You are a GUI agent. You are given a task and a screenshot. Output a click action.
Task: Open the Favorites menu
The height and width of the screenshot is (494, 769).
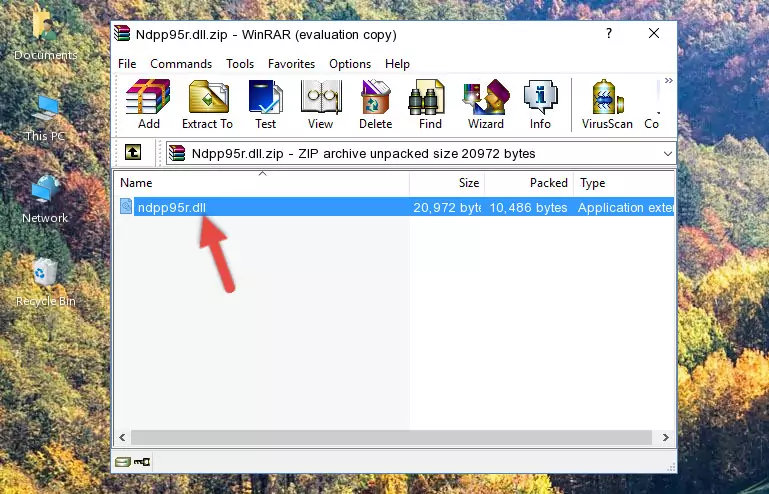(x=291, y=64)
